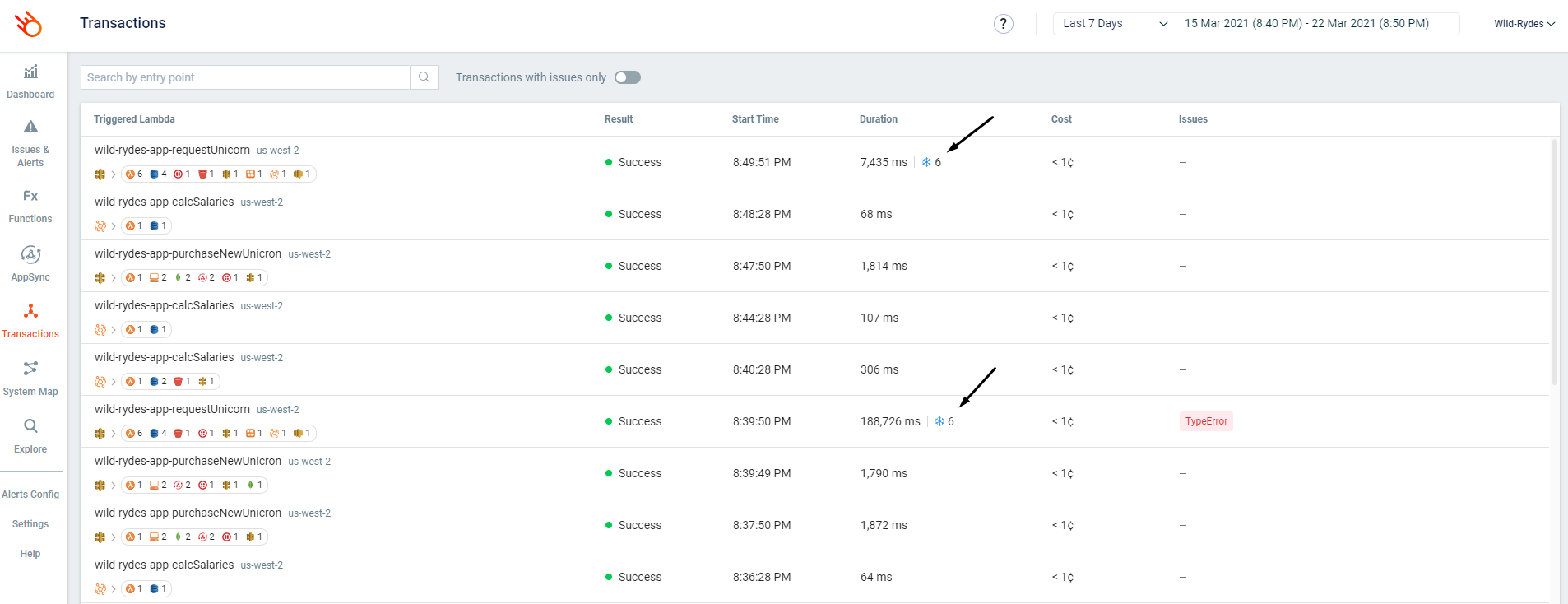Click the 7,435 ms duration value
Viewport: 1568px width, 604px height.
[x=884, y=162]
